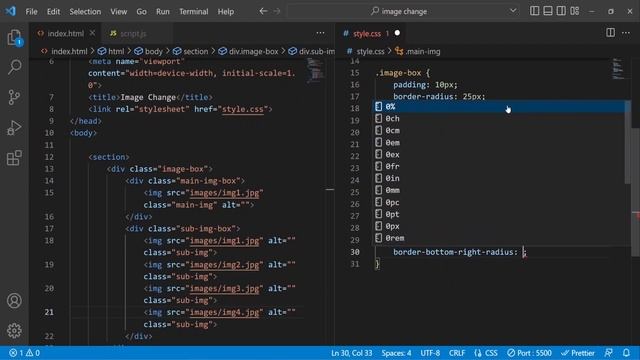640x360 pixels.
Task: Open the Edit menu
Action: pyautogui.click(x=53, y=11)
